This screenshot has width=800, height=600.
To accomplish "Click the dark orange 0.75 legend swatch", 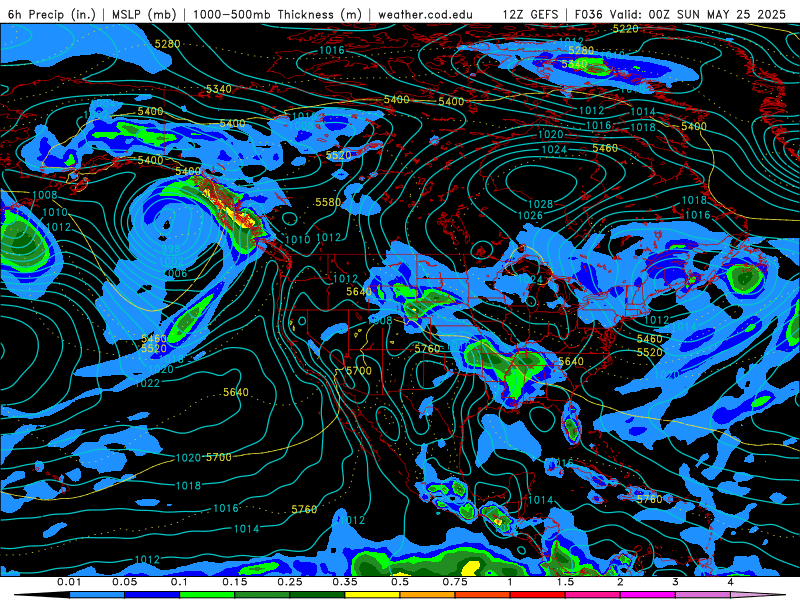I will [x=482, y=595].
